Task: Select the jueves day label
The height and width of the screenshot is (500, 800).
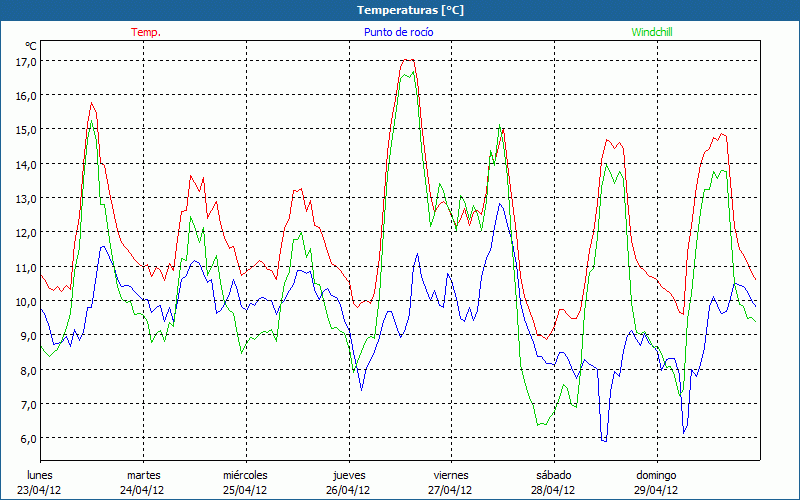Action: pos(348,475)
